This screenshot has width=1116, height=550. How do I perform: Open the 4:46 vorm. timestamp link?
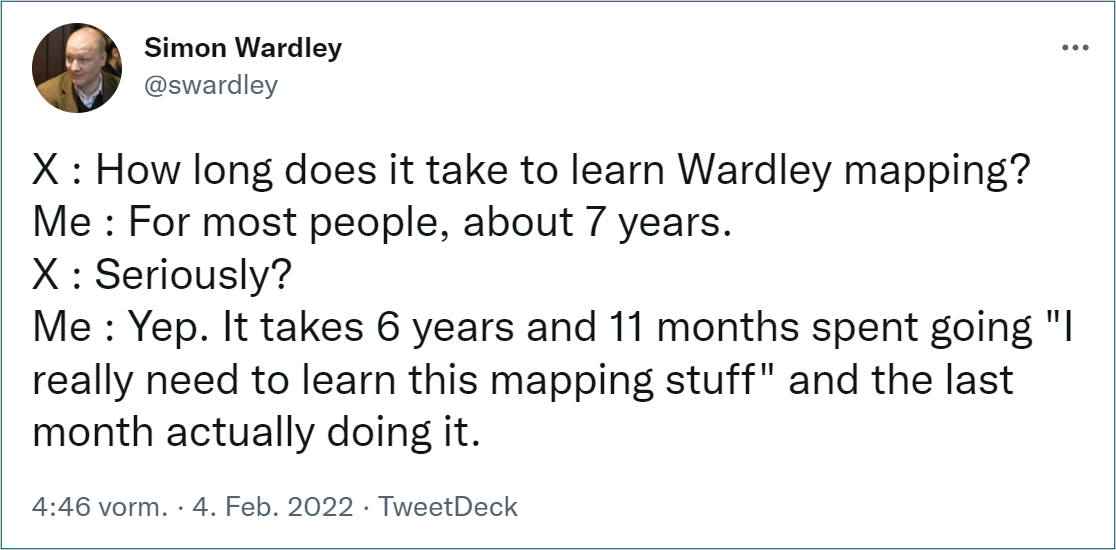tap(100, 507)
